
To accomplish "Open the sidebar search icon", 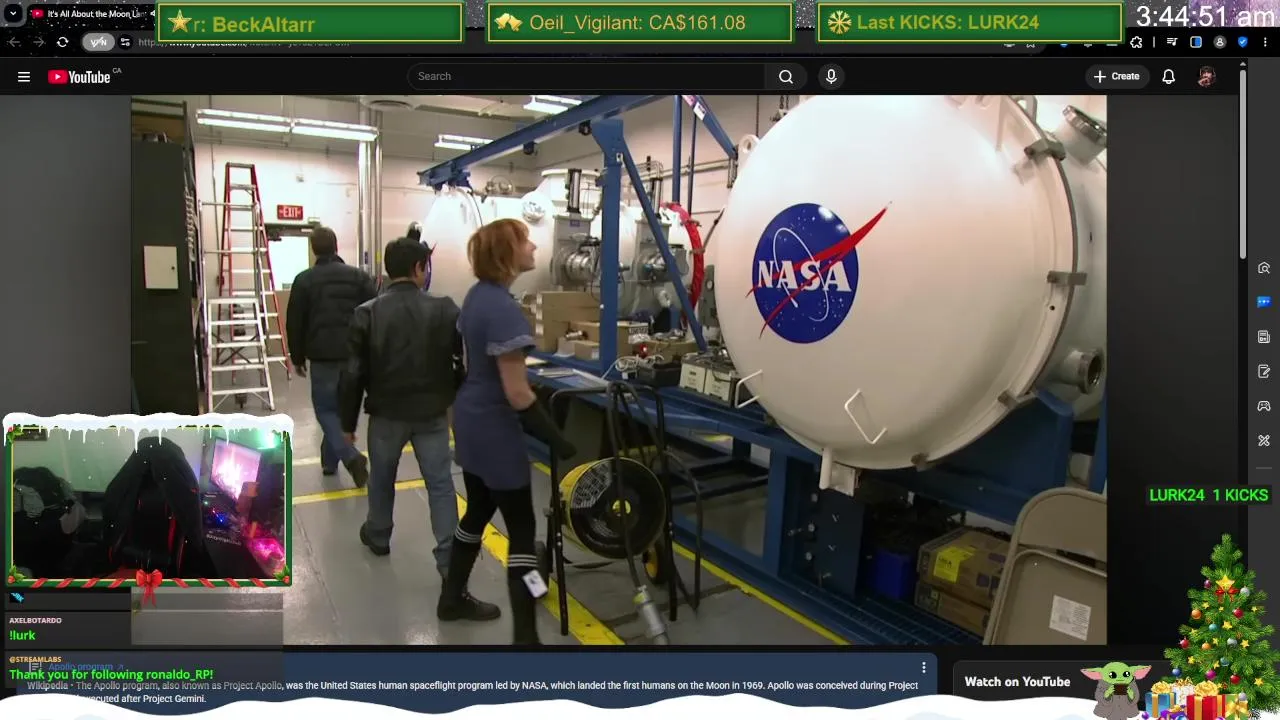I will (1264, 268).
